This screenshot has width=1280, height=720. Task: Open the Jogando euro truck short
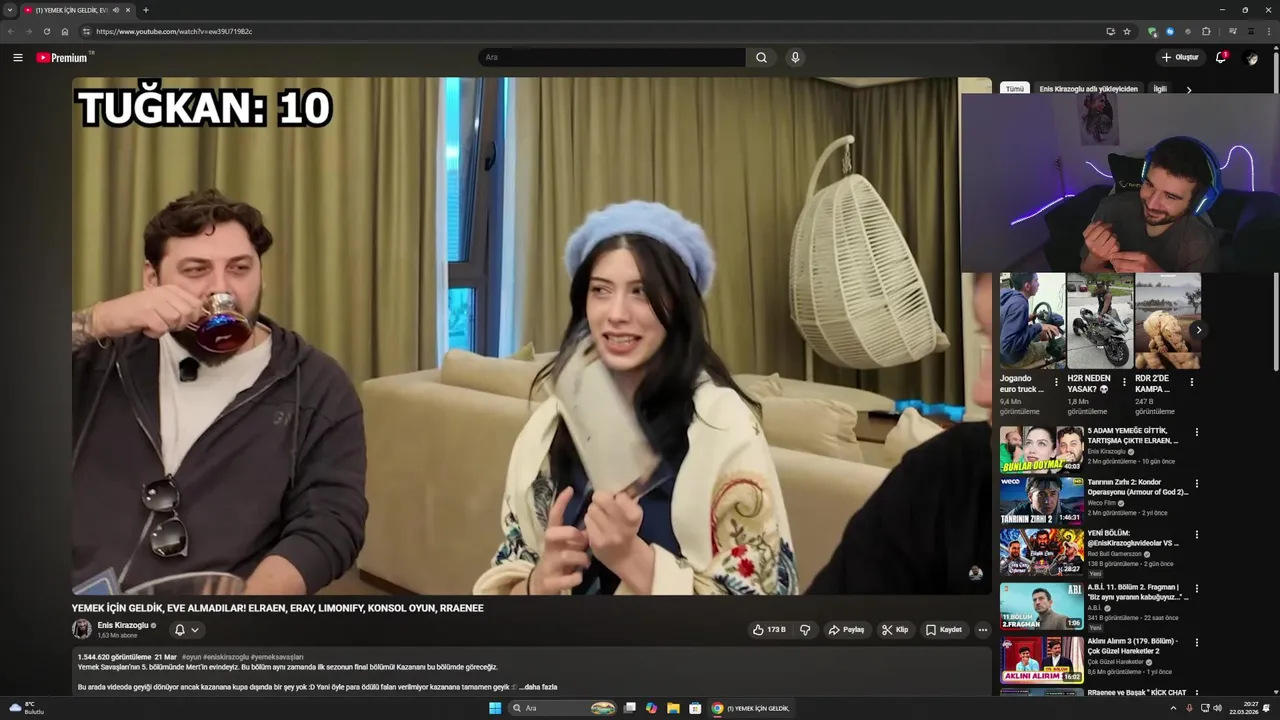pos(1032,321)
